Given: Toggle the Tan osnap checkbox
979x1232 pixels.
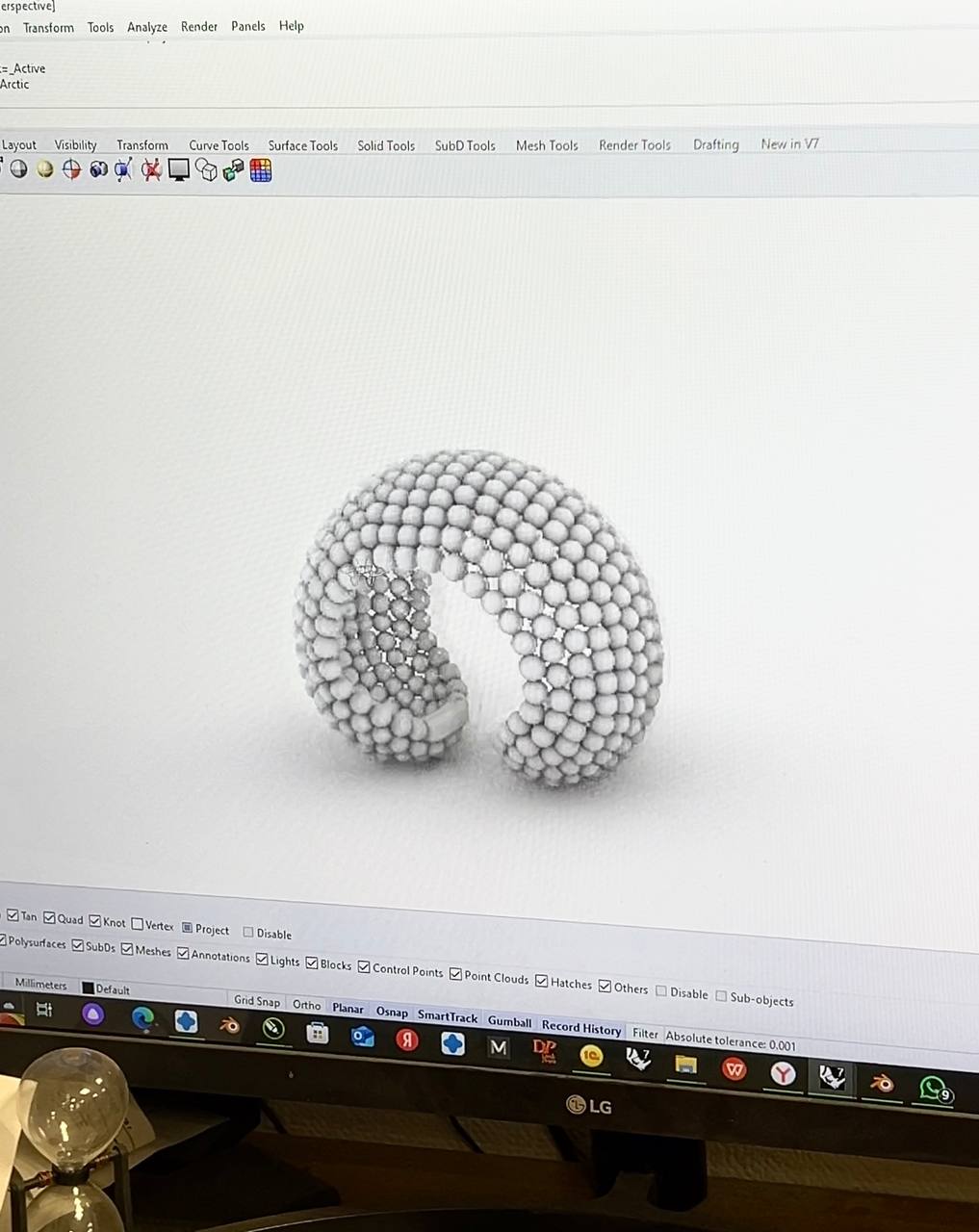Looking at the screenshot, I should coord(13,915).
